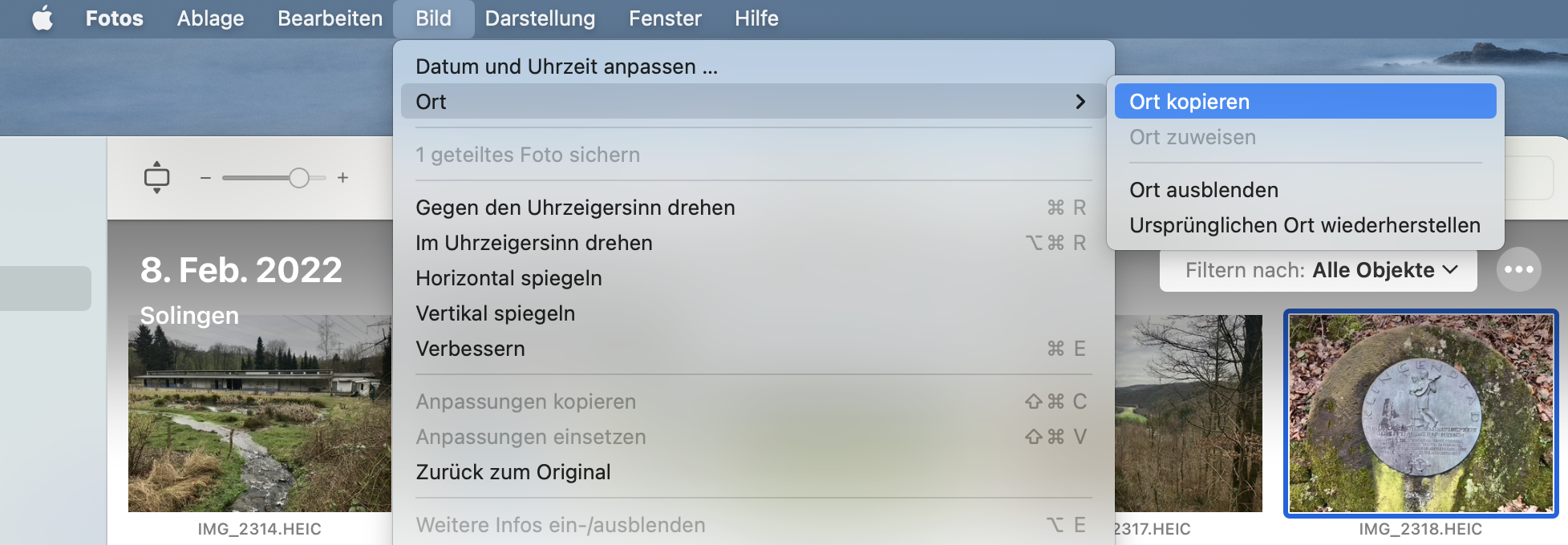Select Ursprünglichen Ort wiederherstellen

[x=1304, y=225]
